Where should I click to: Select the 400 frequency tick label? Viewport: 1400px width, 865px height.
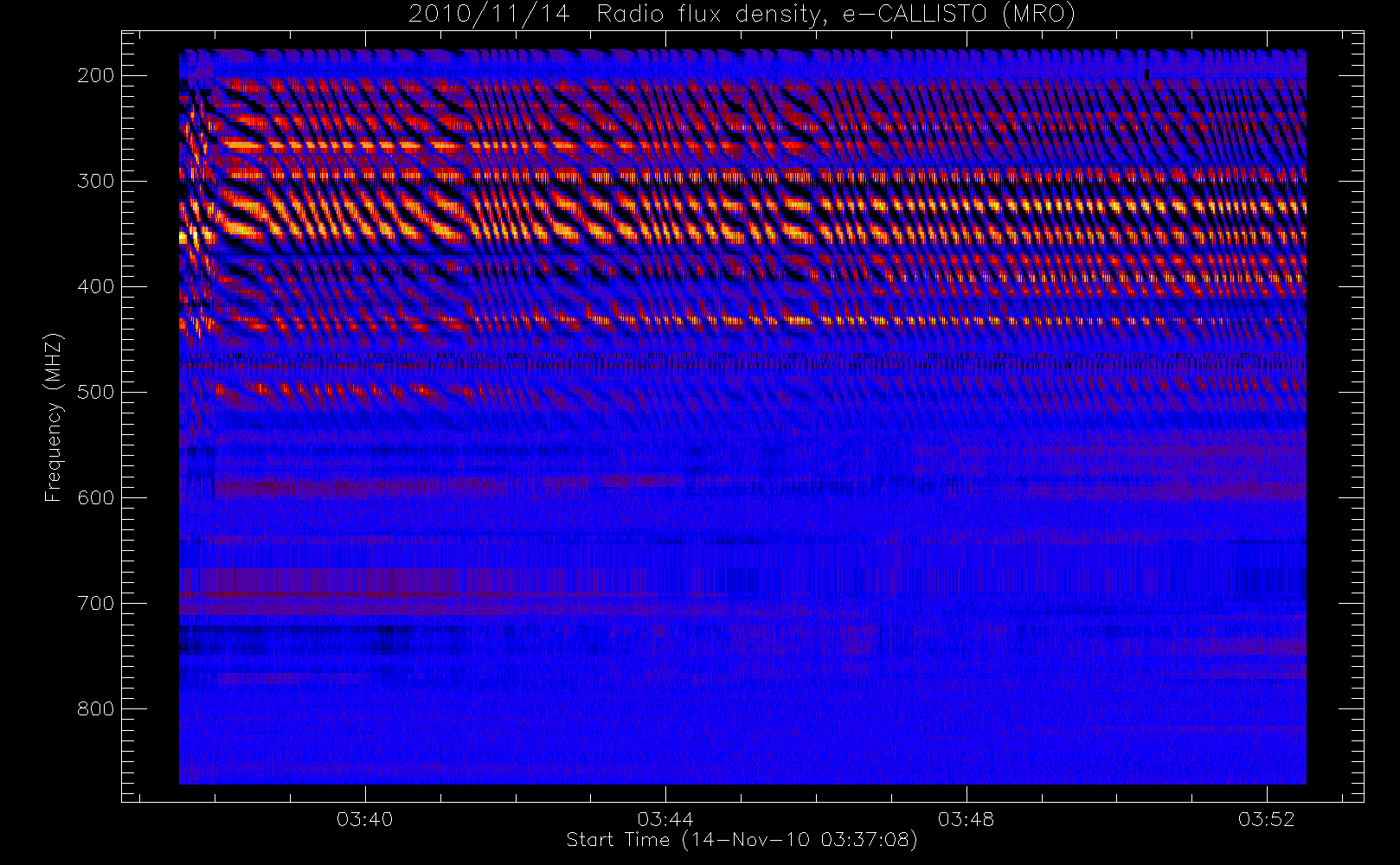point(96,286)
